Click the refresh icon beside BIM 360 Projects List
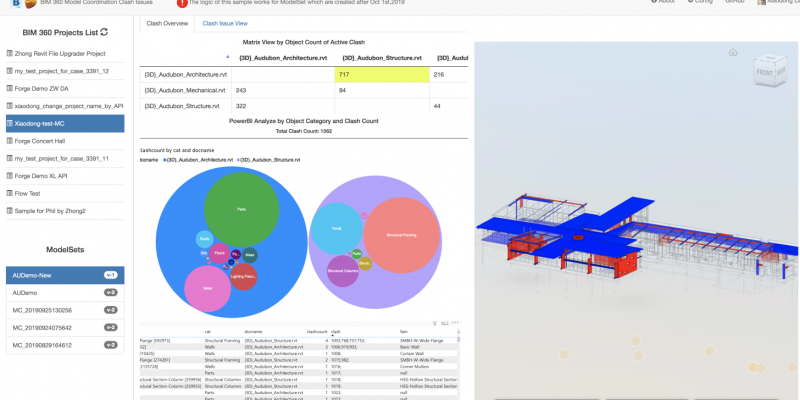 pos(103,33)
